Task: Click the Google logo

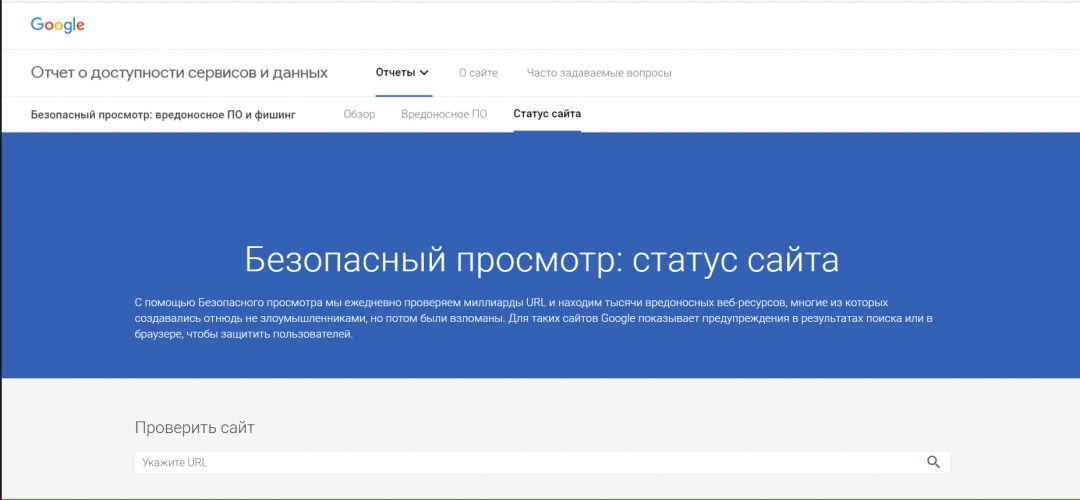Action: click(x=57, y=25)
